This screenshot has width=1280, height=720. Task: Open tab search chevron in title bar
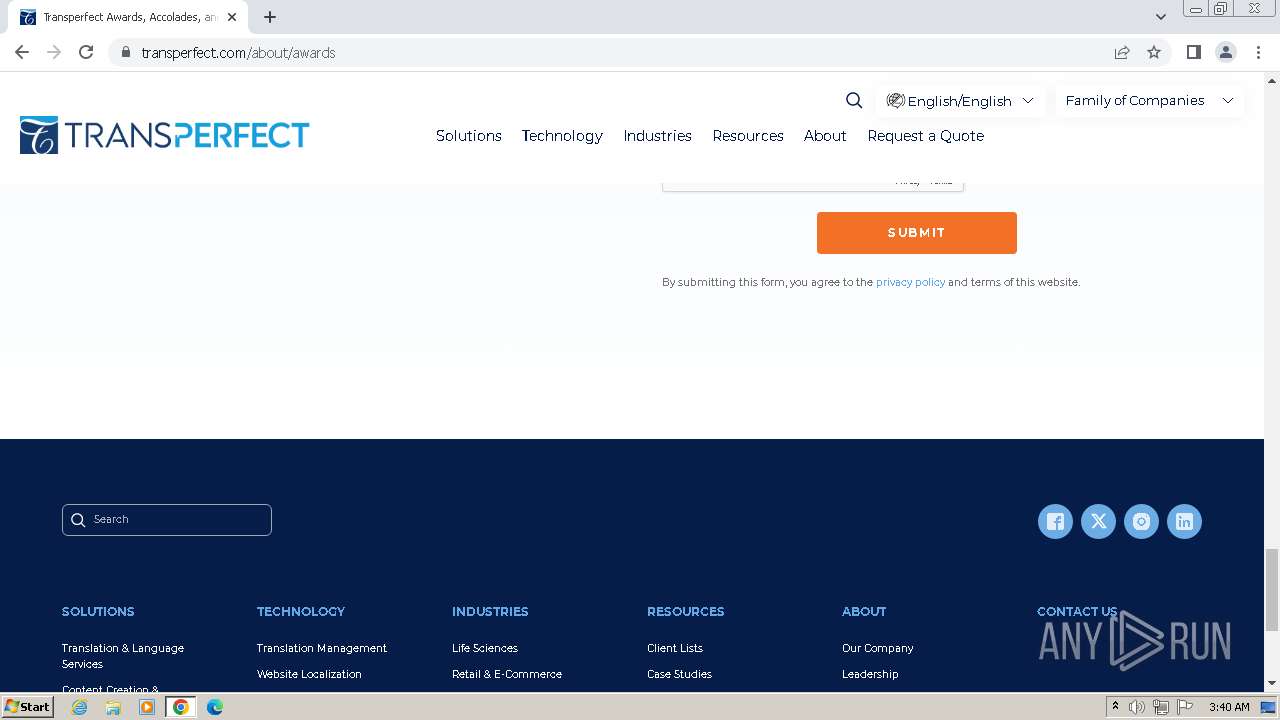point(1161,17)
